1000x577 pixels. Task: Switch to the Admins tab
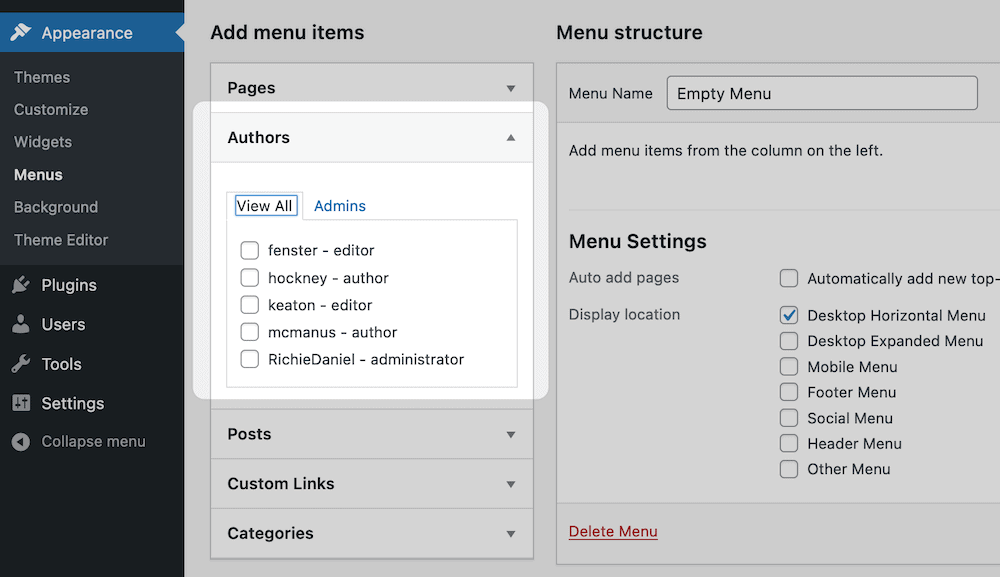click(339, 205)
